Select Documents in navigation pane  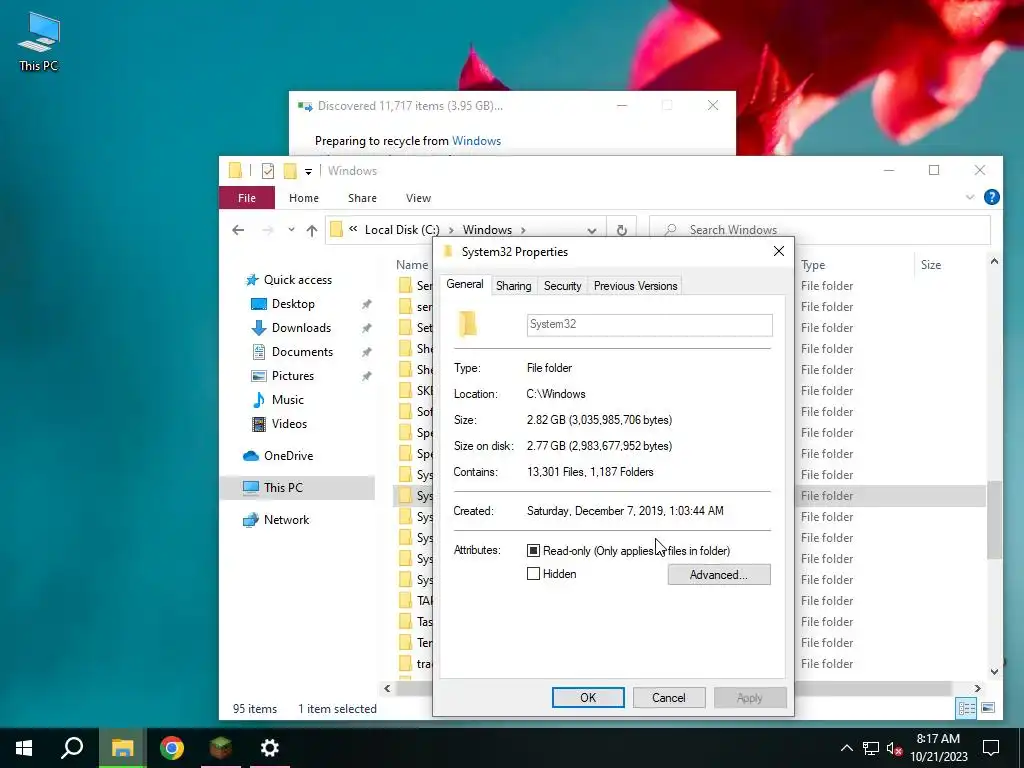(x=302, y=351)
